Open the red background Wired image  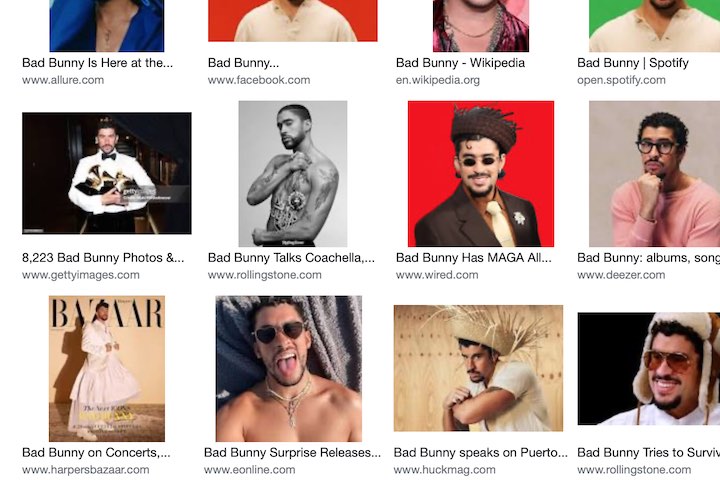[x=481, y=174]
